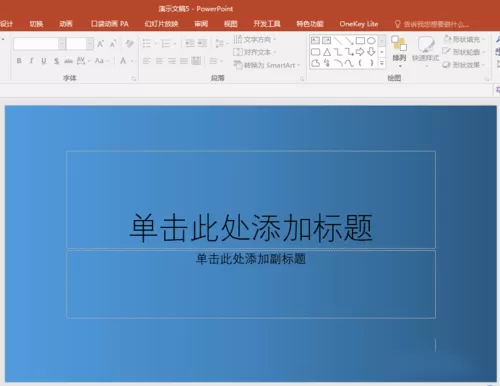Open 开发工具 developer tab
The height and width of the screenshot is (386, 500).
tap(267, 24)
